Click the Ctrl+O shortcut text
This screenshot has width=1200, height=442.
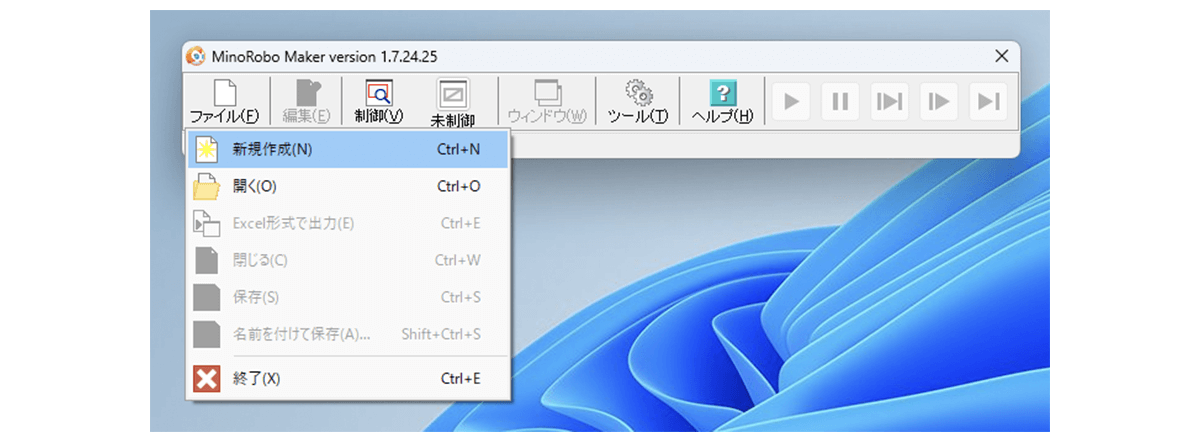click(459, 186)
